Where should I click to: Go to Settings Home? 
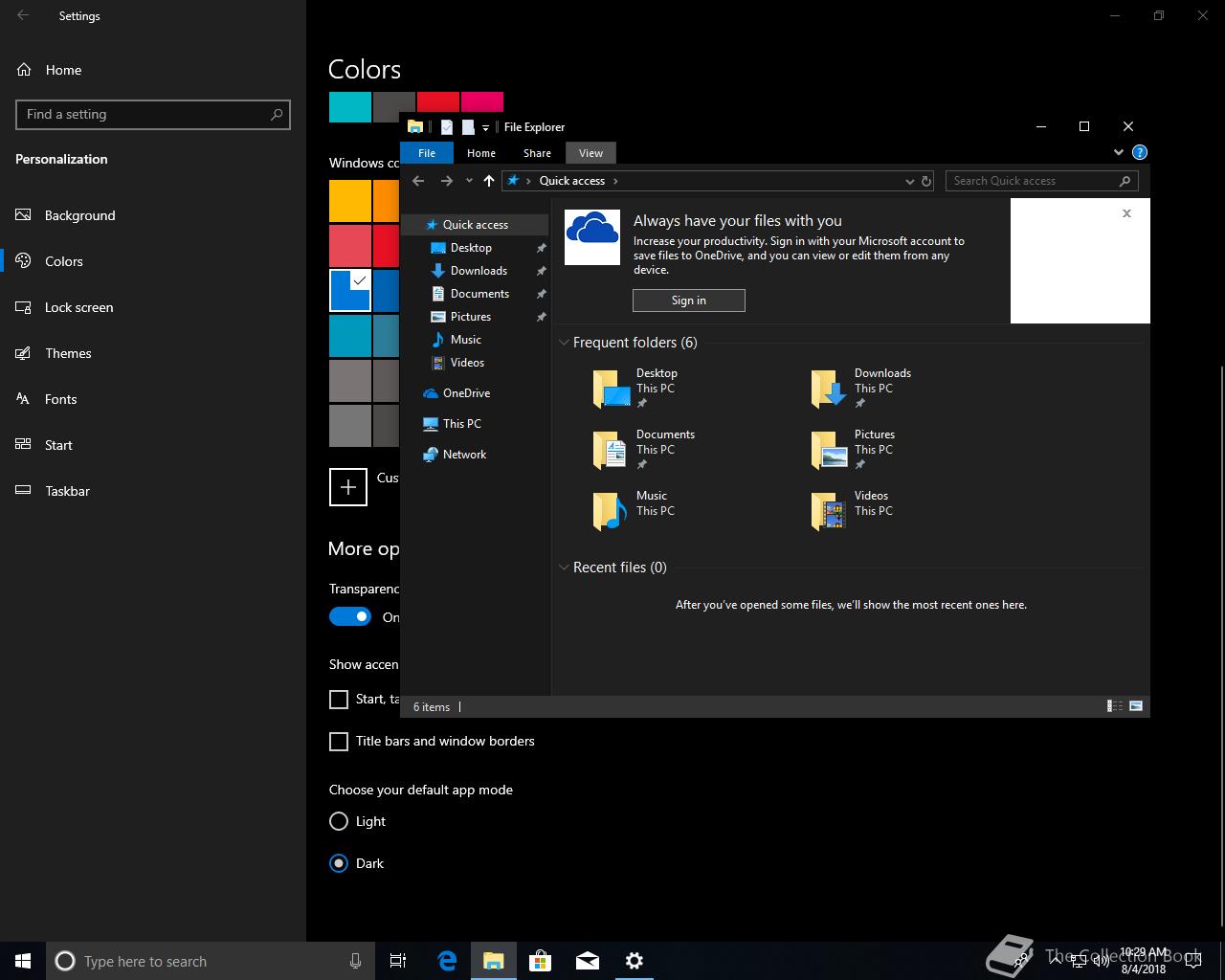coord(153,70)
